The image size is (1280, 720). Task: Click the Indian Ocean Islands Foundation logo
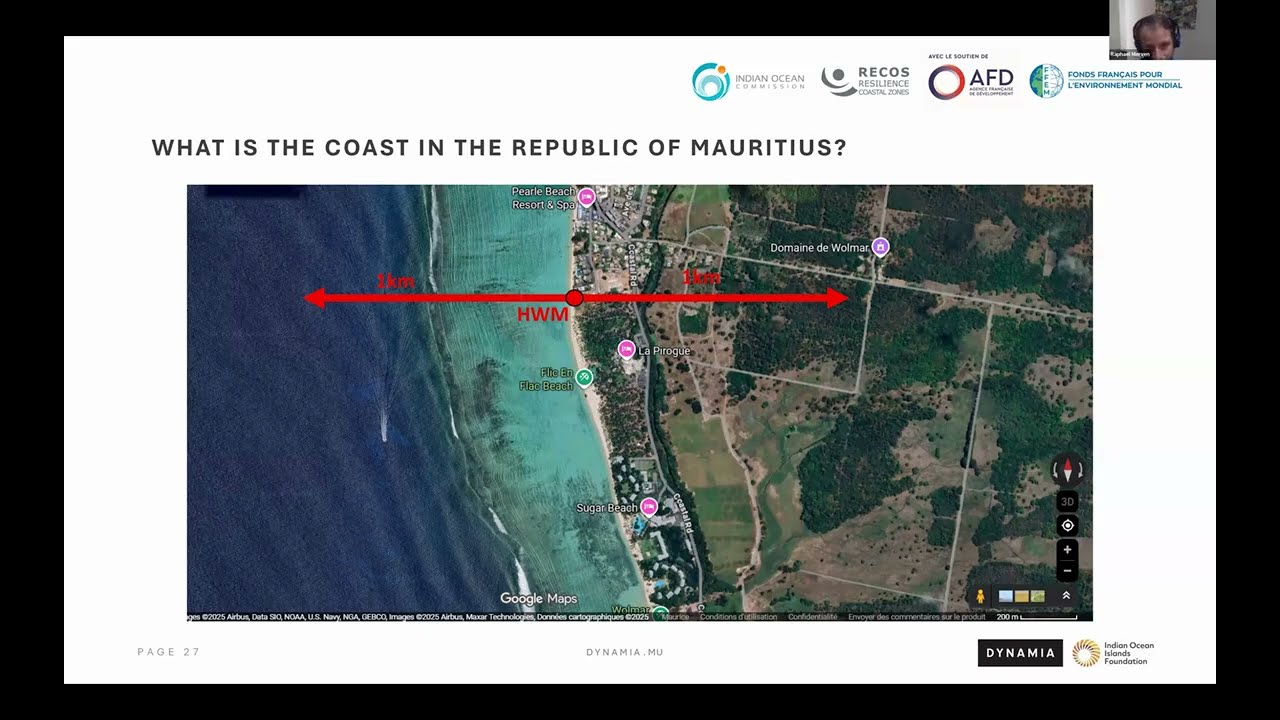(1113, 653)
